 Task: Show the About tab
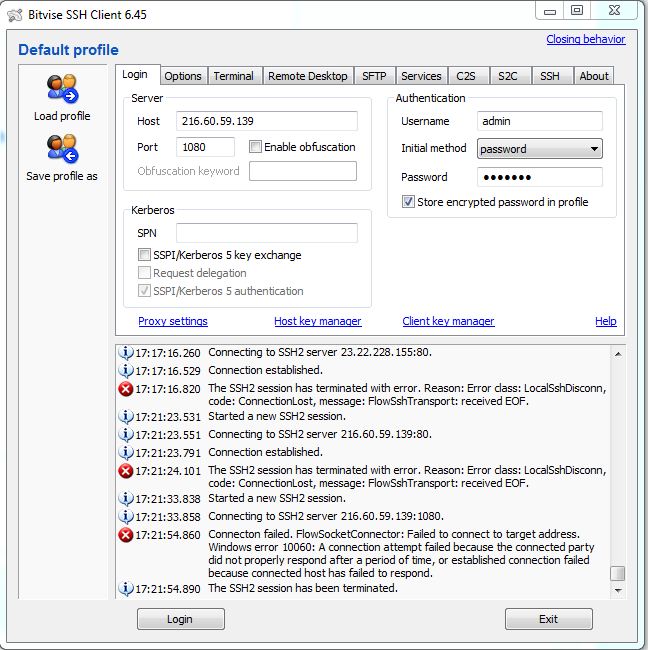[x=594, y=76]
